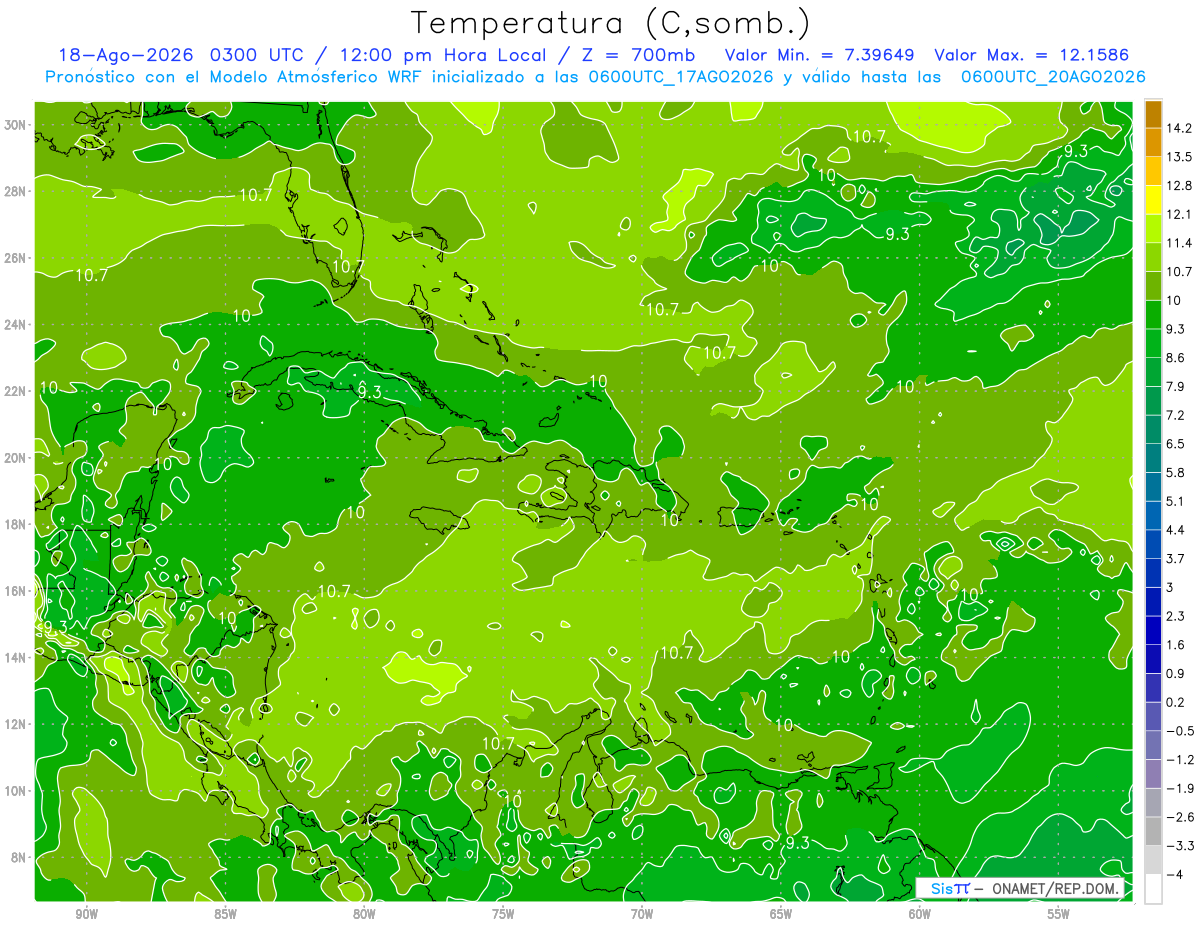This screenshot has height=927, width=1200.
Task: Click the '-0.5' colorbar label
Action: click(x=1179, y=731)
